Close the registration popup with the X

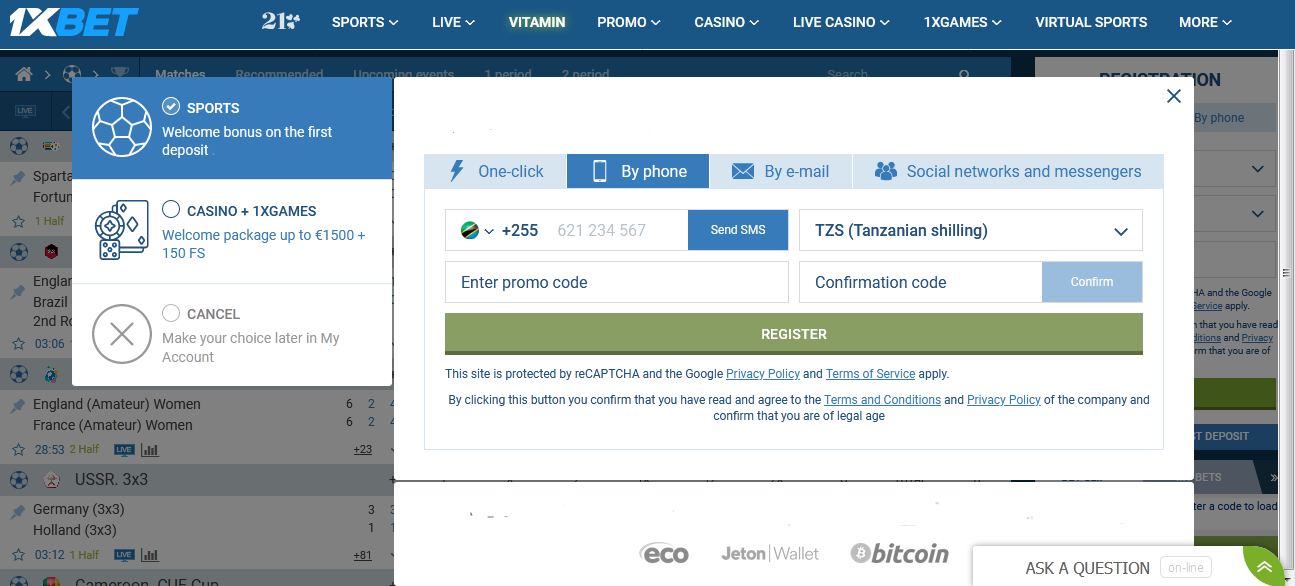pyautogui.click(x=1174, y=96)
